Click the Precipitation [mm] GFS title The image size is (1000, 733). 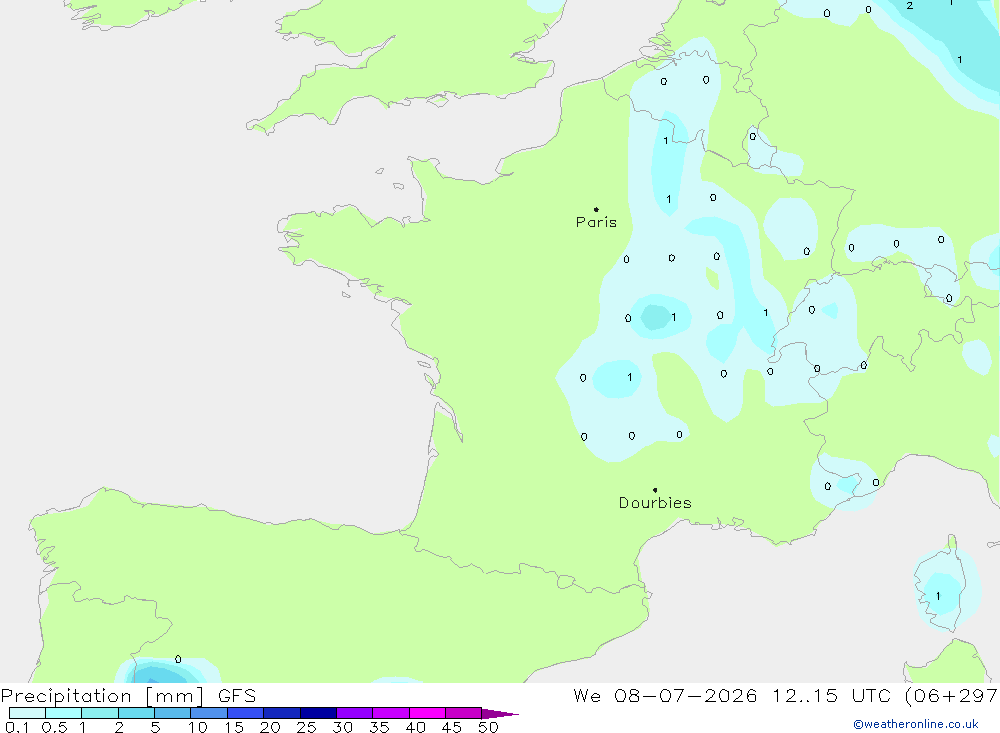tap(128, 695)
